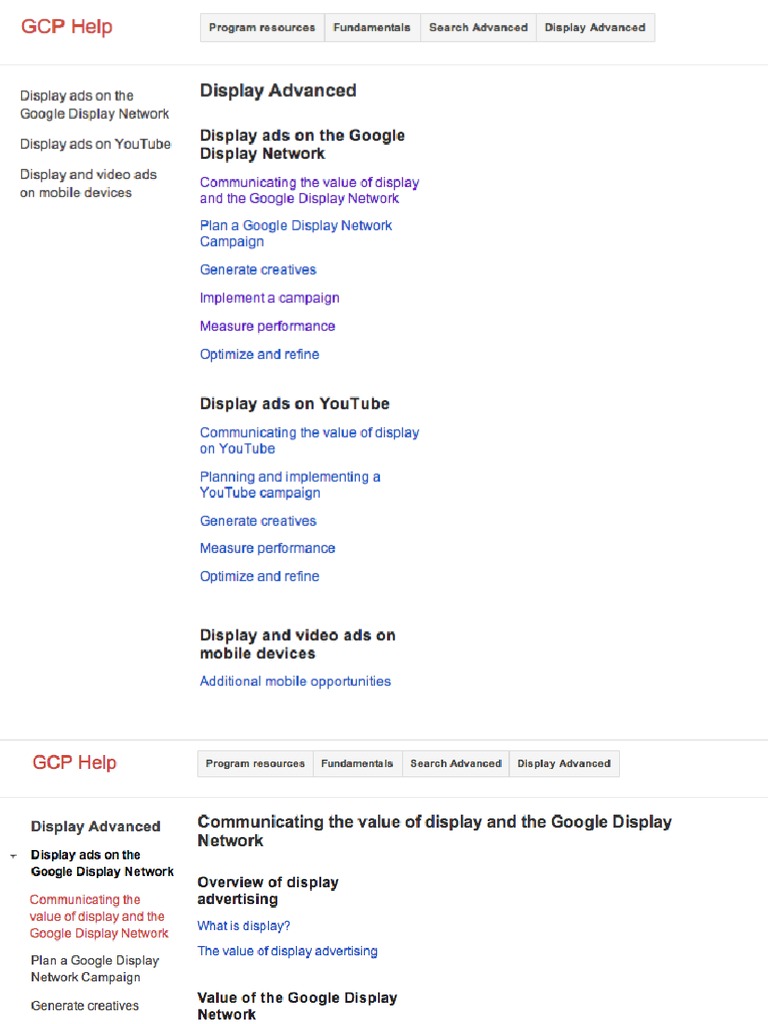
Task: Open Optimize and refine under the Google Display Network section
Action: [x=259, y=354]
